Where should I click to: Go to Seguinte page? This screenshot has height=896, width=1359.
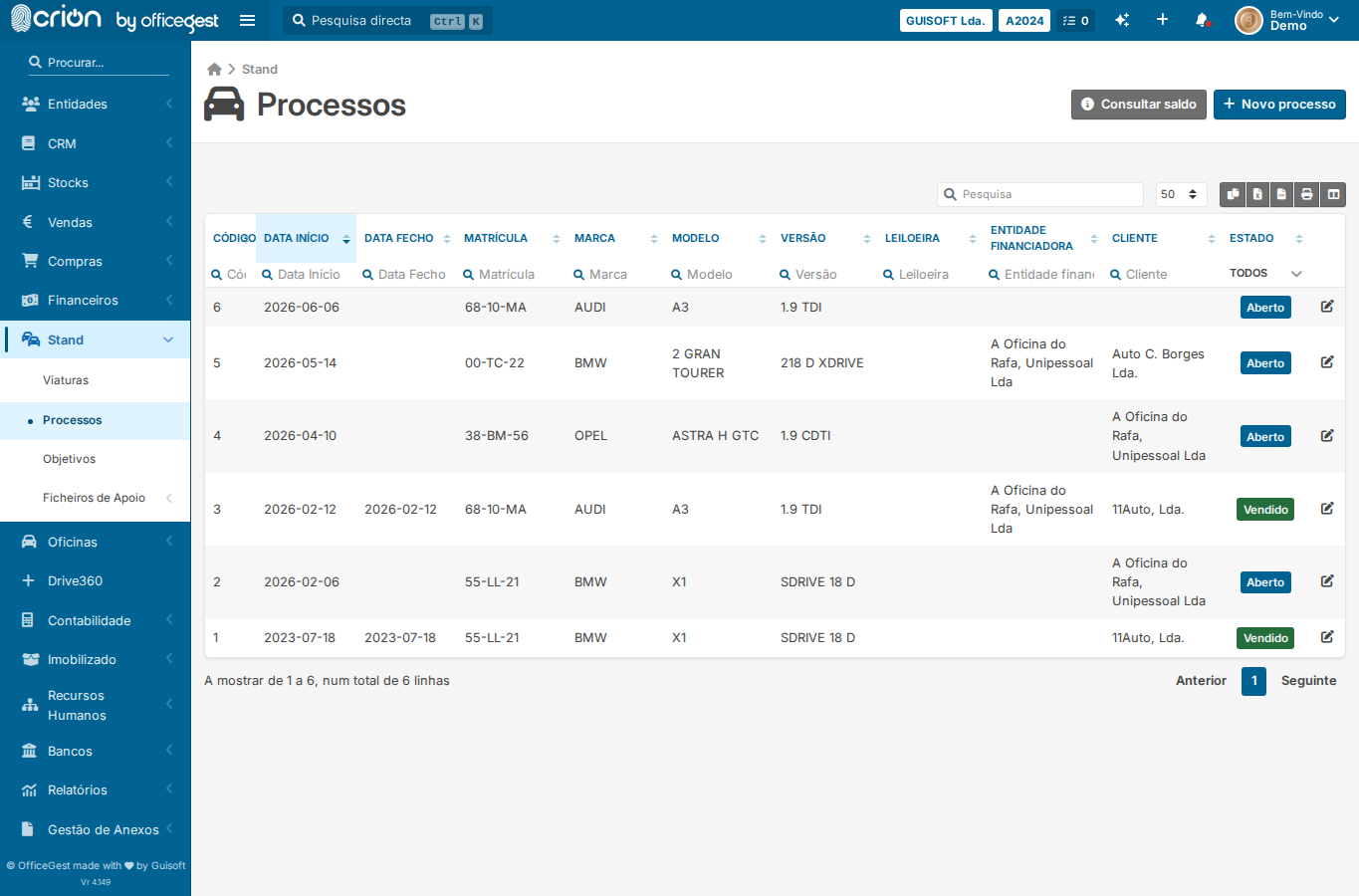tap(1308, 681)
